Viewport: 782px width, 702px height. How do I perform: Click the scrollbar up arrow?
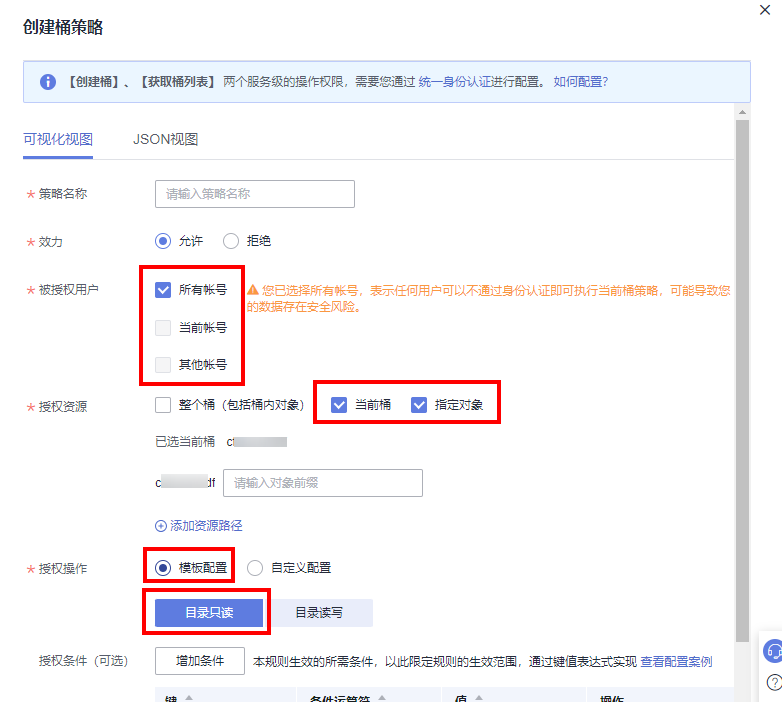pos(743,112)
